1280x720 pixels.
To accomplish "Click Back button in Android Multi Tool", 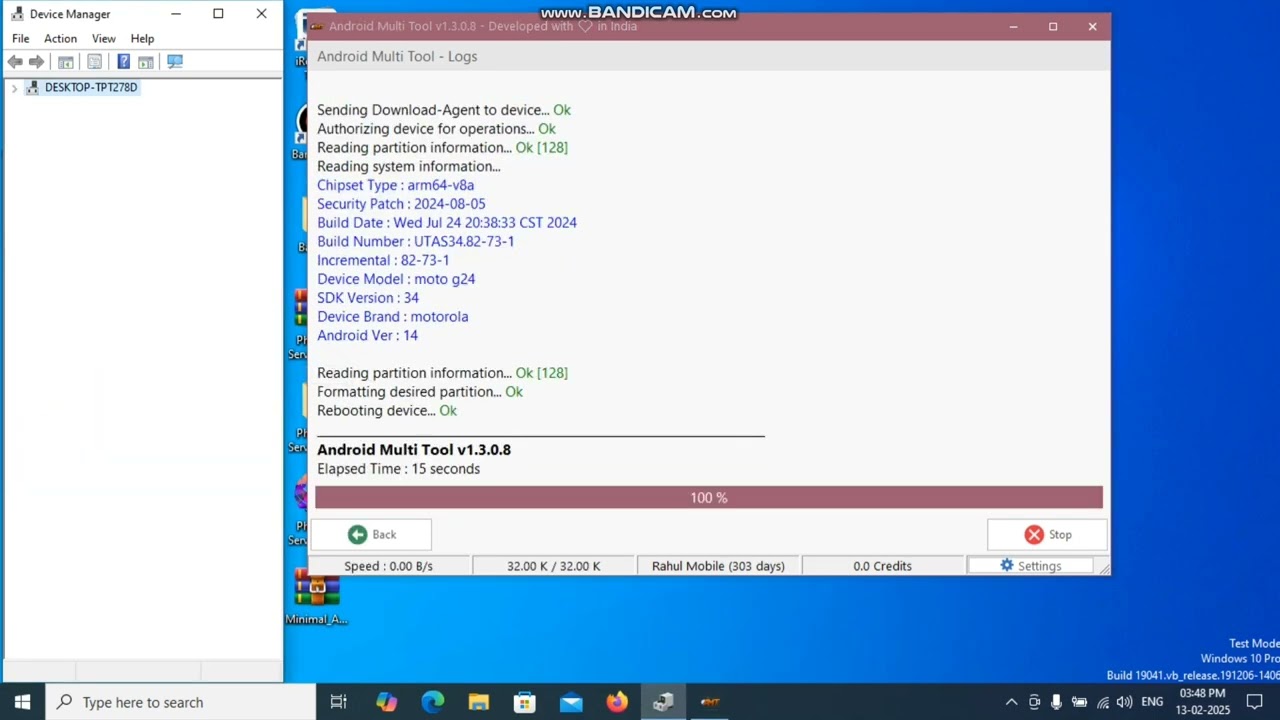I will 371,534.
